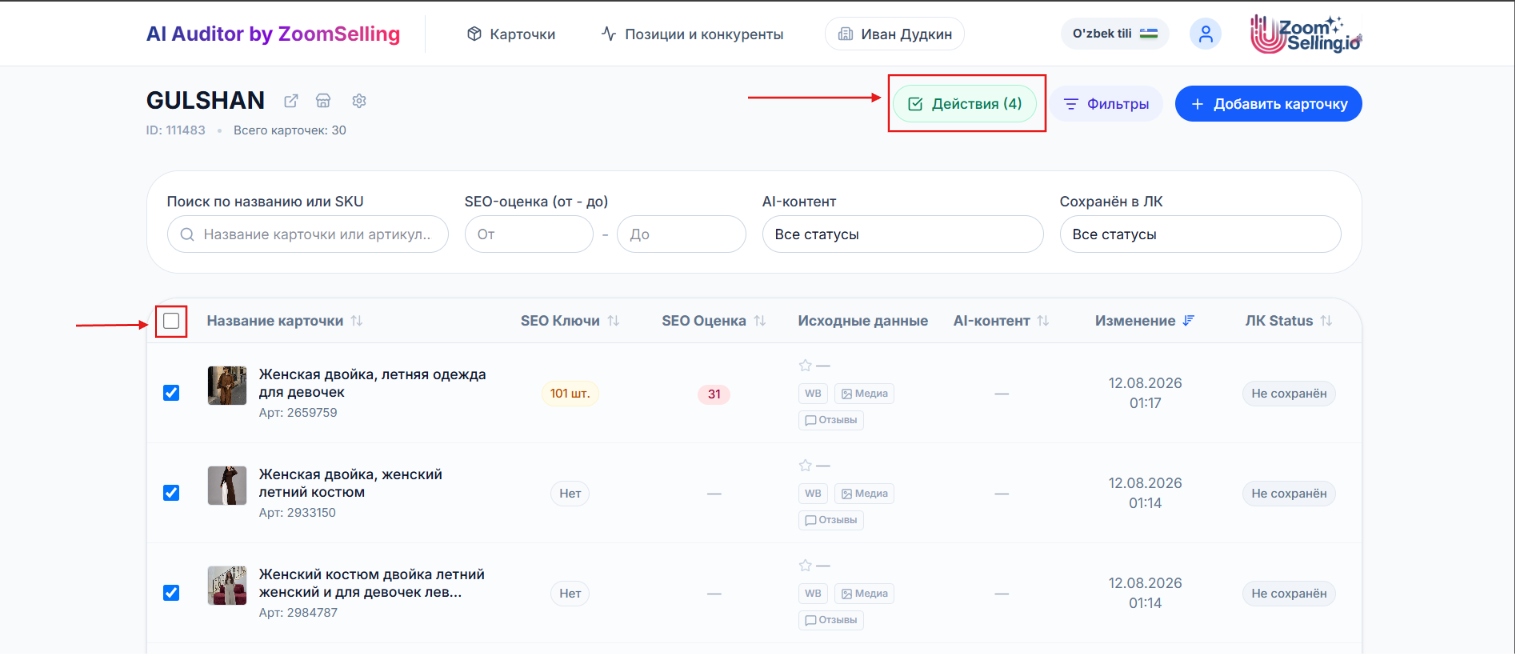Open store link icon next to GULSHAN
This screenshot has height=654, width=1515.
coord(291,101)
